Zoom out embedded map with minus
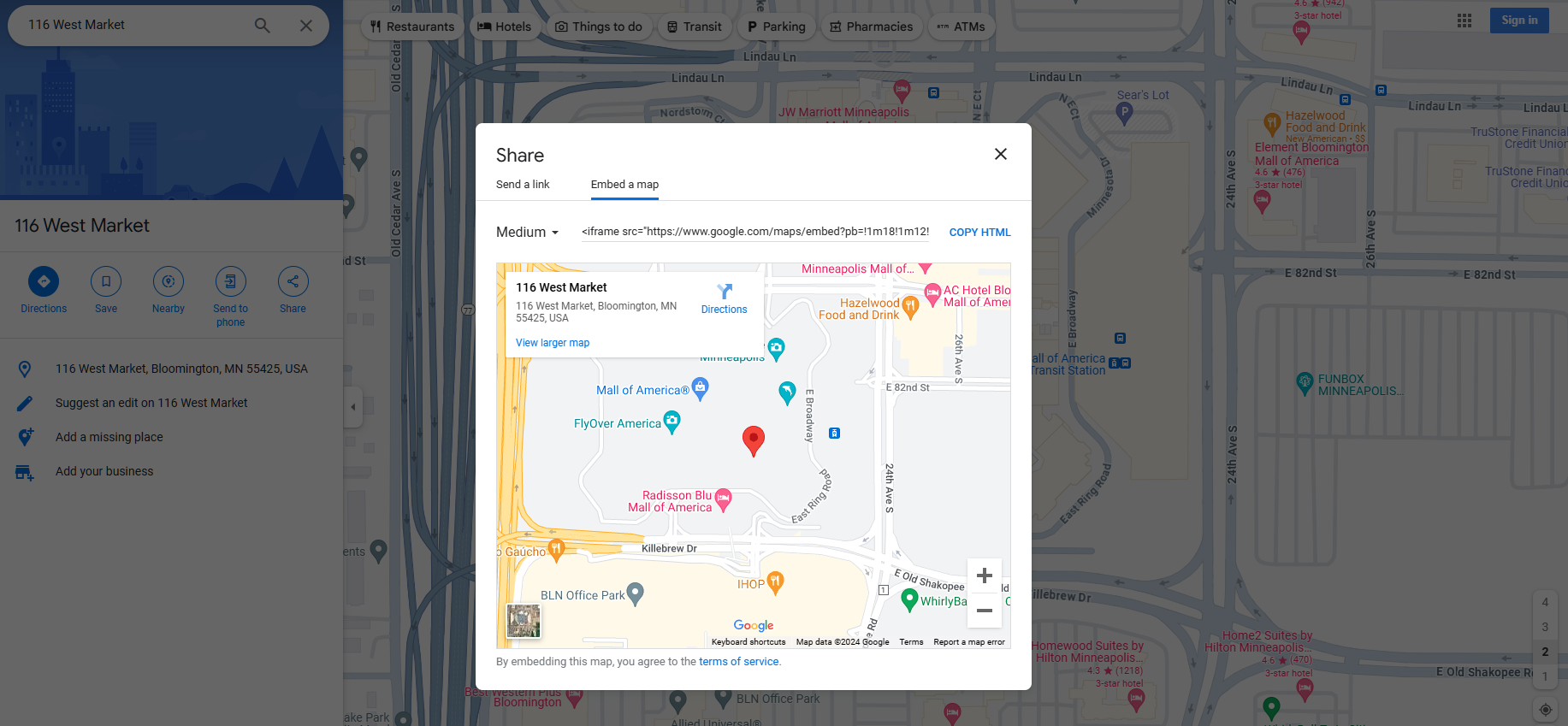 985,611
